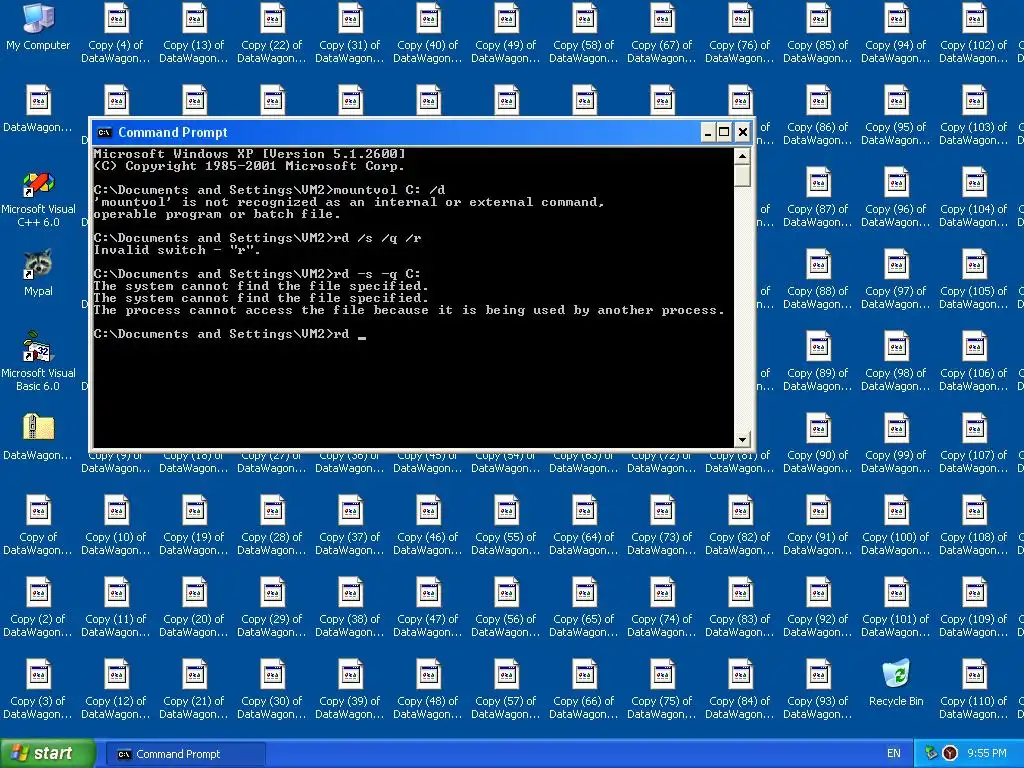Select the Copy of DataWagon file

pyautogui.click(x=38, y=524)
